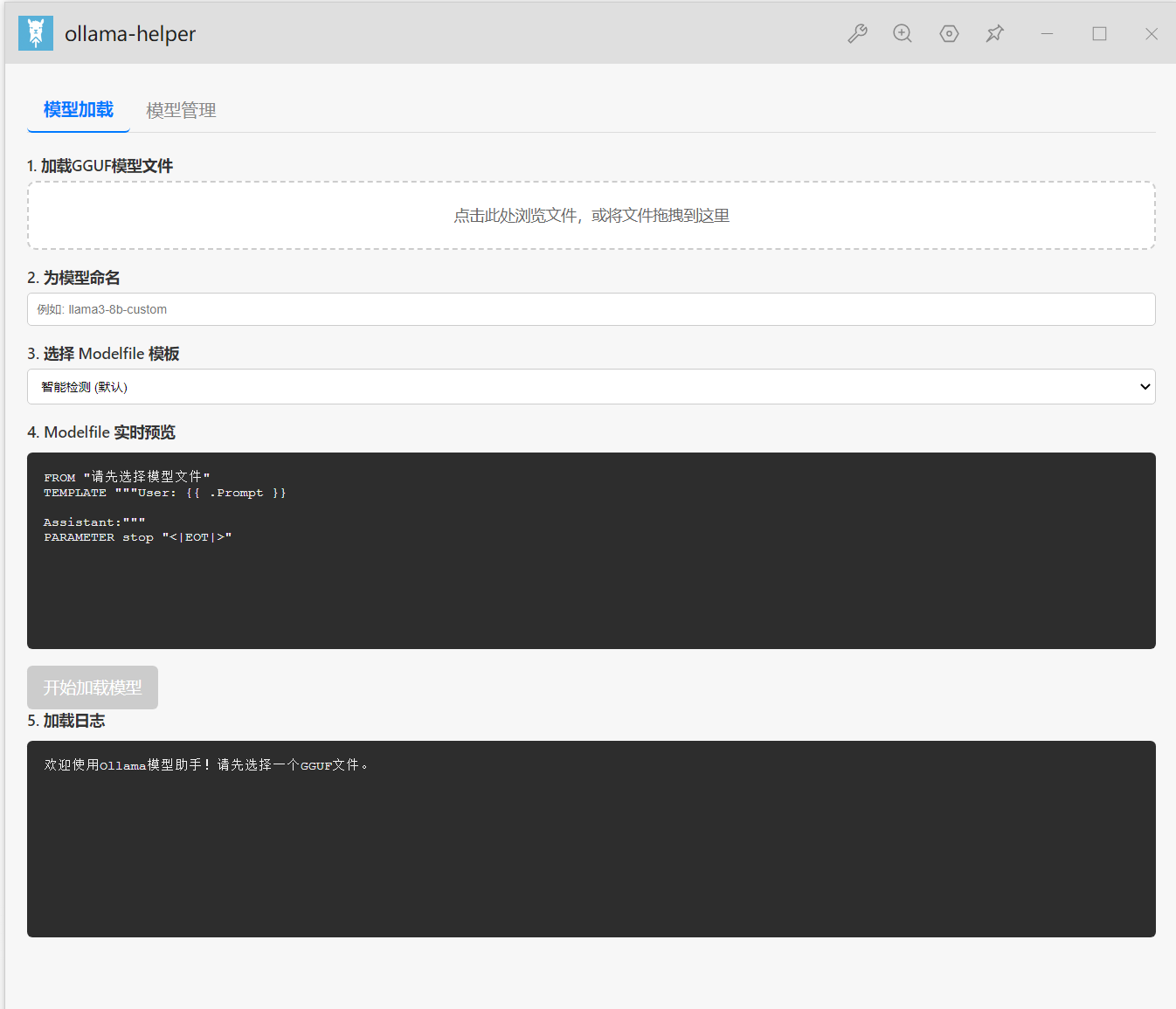Click the ollama-helper llama logo icon
Viewport: 1176px width, 1009px height.
click(36, 33)
